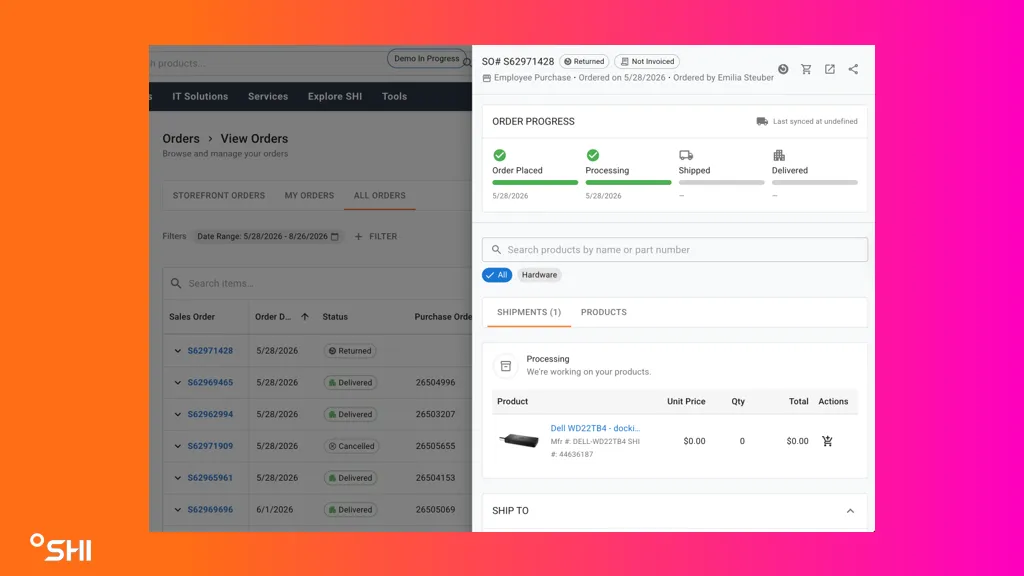Open the STOREFRONT ORDERS tab
The image size is (1024, 576).
coord(219,195)
